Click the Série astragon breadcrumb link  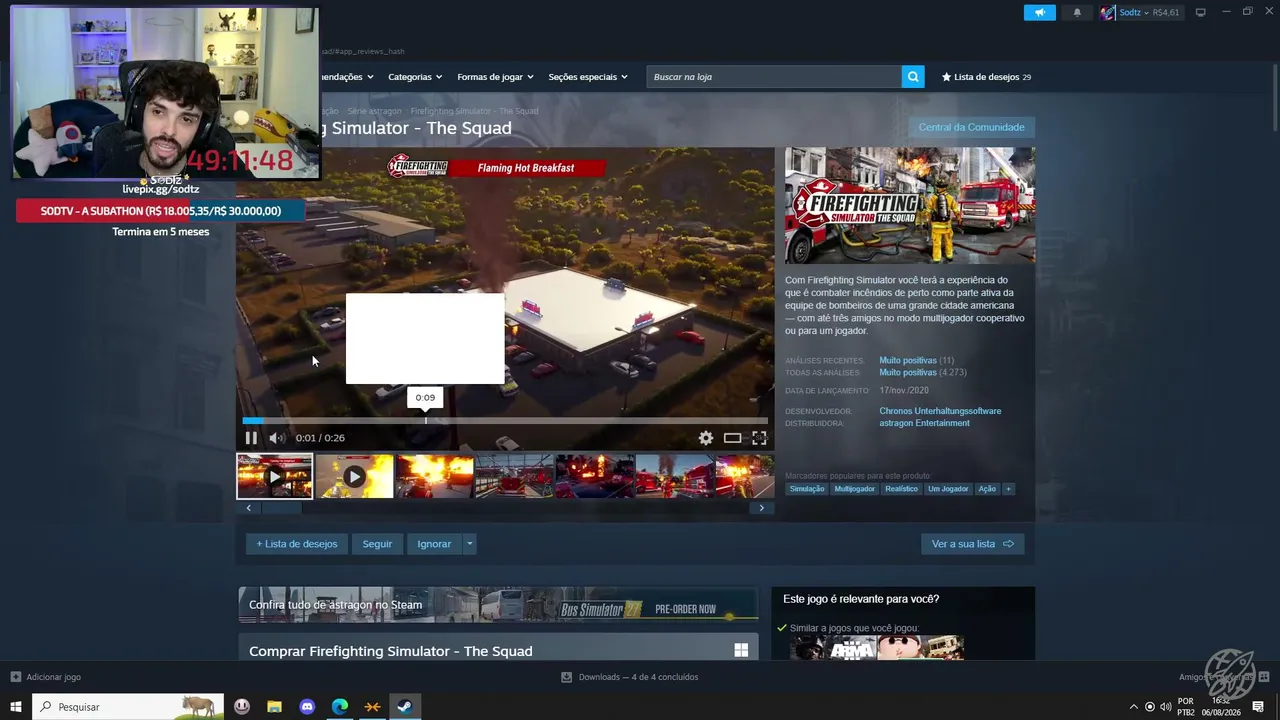point(374,111)
